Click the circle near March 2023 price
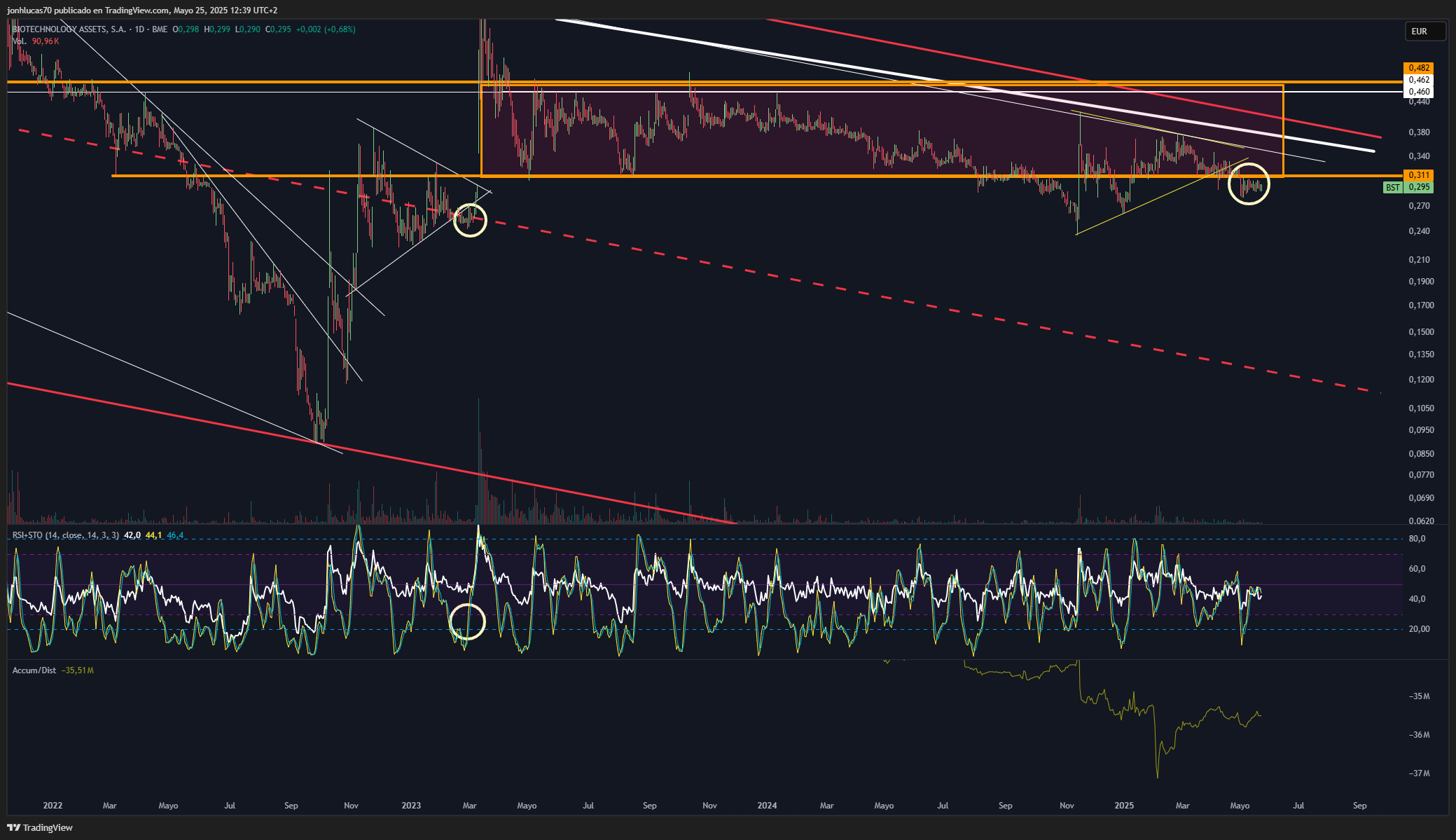 pos(470,220)
